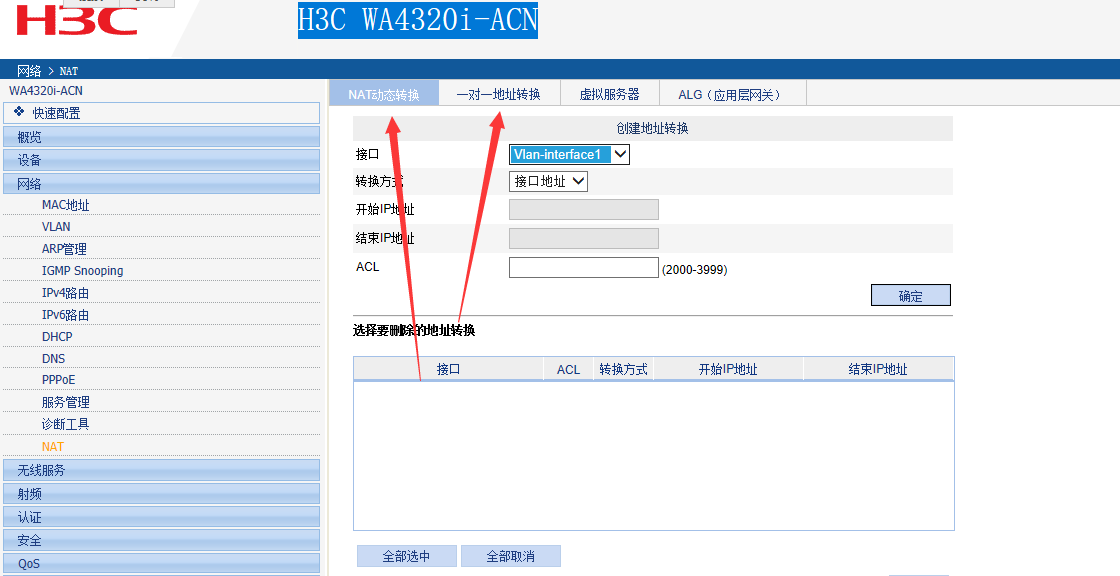The height and width of the screenshot is (576, 1120).
Task: Click the 接口 table column header
Action: (449, 369)
